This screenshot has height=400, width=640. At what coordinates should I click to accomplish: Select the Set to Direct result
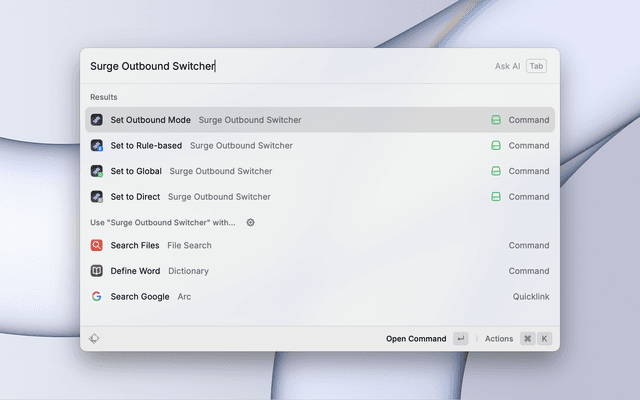pyautogui.click(x=320, y=197)
